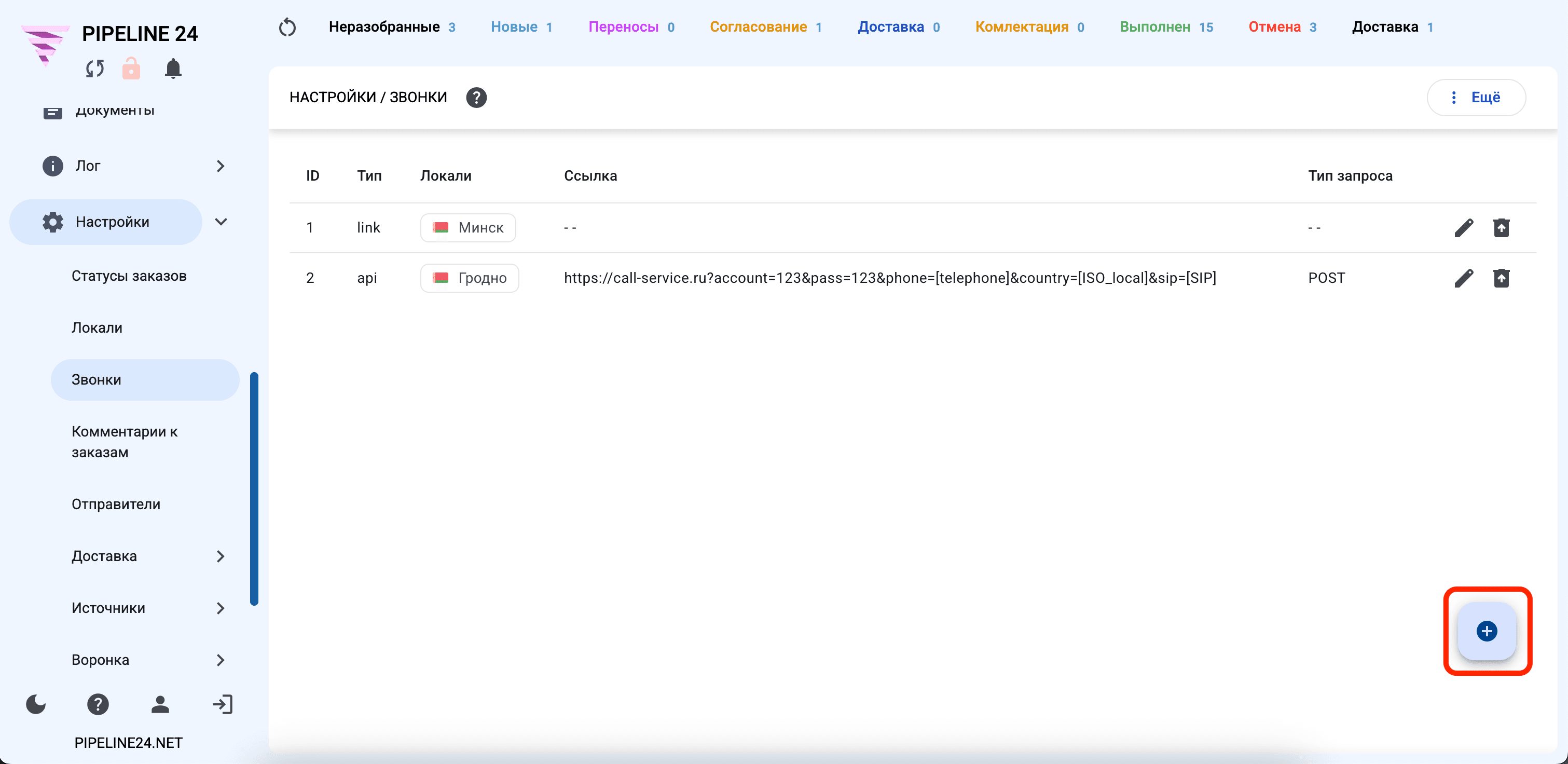The height and width of the screenshot is (764, 1568).
Task: Click the sync arrows icon under the logo
Action: [x=95, y=69]
